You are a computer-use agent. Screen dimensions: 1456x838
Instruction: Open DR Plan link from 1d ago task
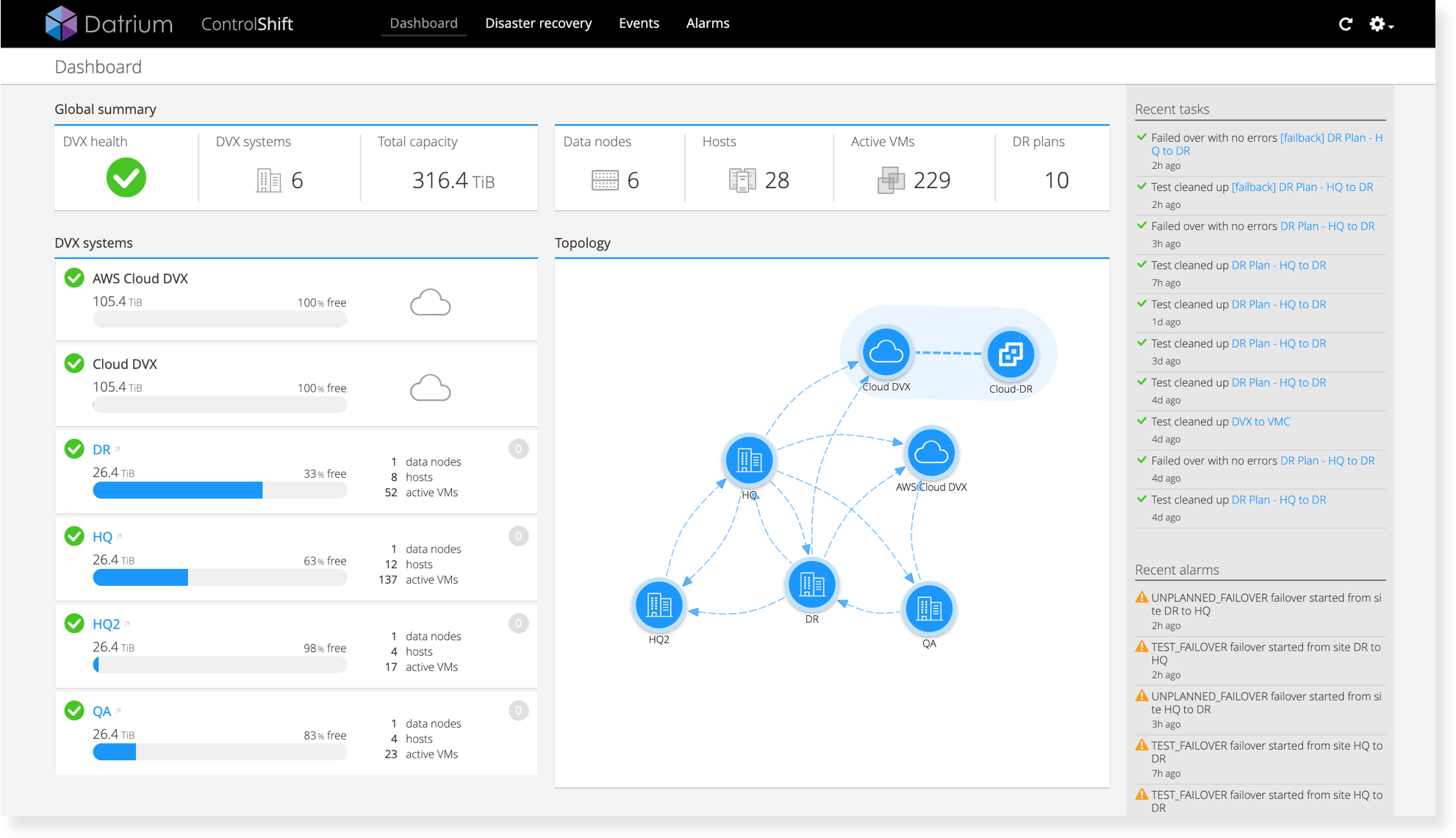[1279, 304]
